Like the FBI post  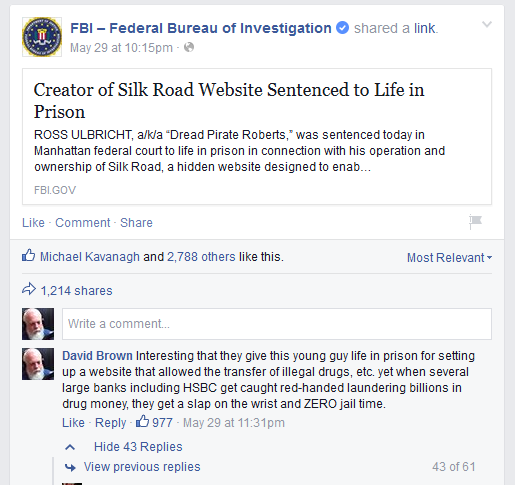(x=33, y=223)
